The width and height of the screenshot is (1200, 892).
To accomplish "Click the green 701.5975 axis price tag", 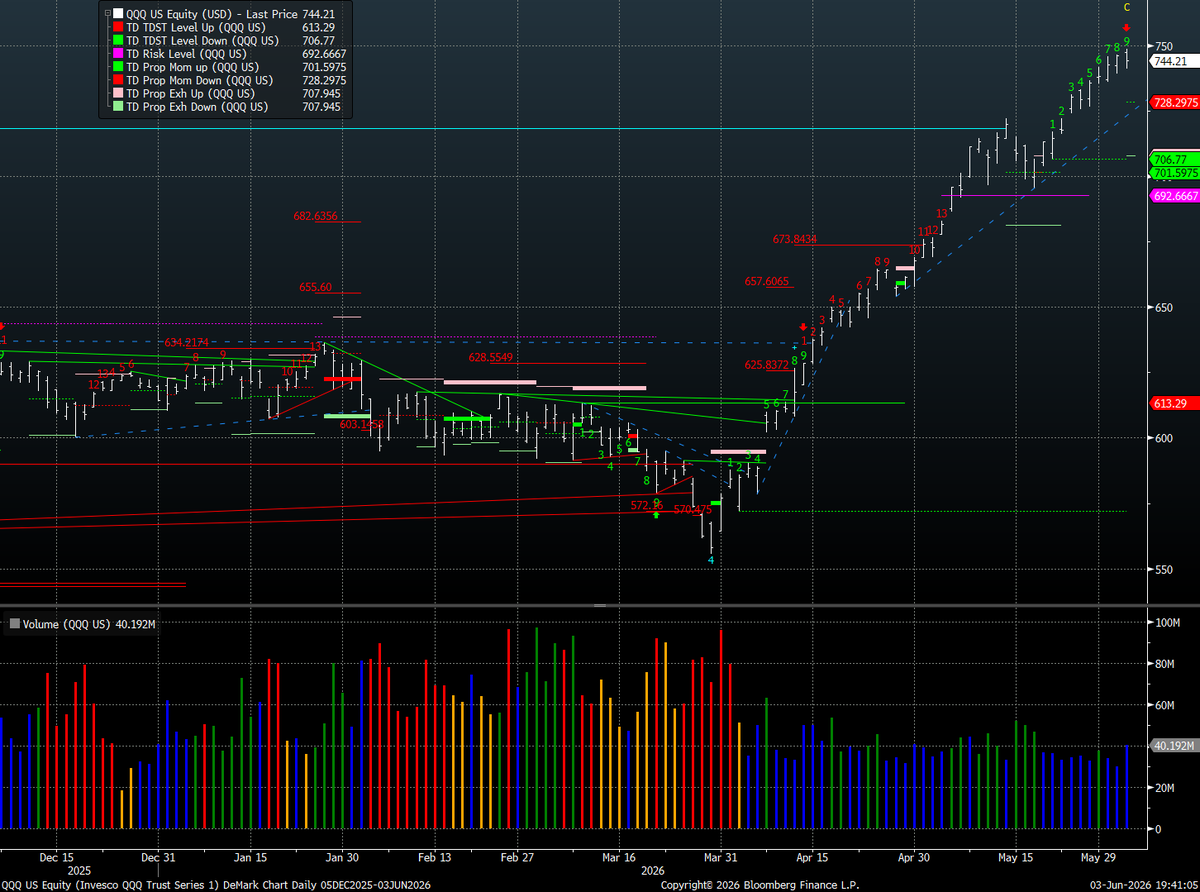I will point(1174,172).
